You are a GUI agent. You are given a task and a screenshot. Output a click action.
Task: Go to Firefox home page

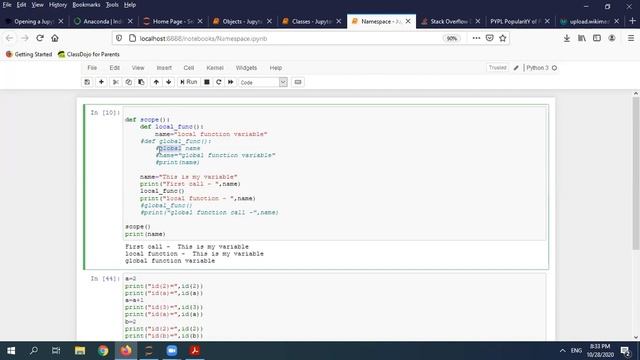[x=55, y=38]
